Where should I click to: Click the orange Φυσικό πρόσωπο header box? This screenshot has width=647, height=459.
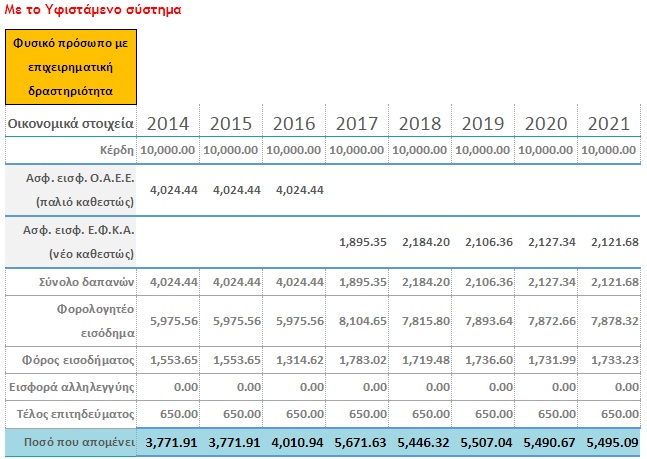tap(71, 67)
